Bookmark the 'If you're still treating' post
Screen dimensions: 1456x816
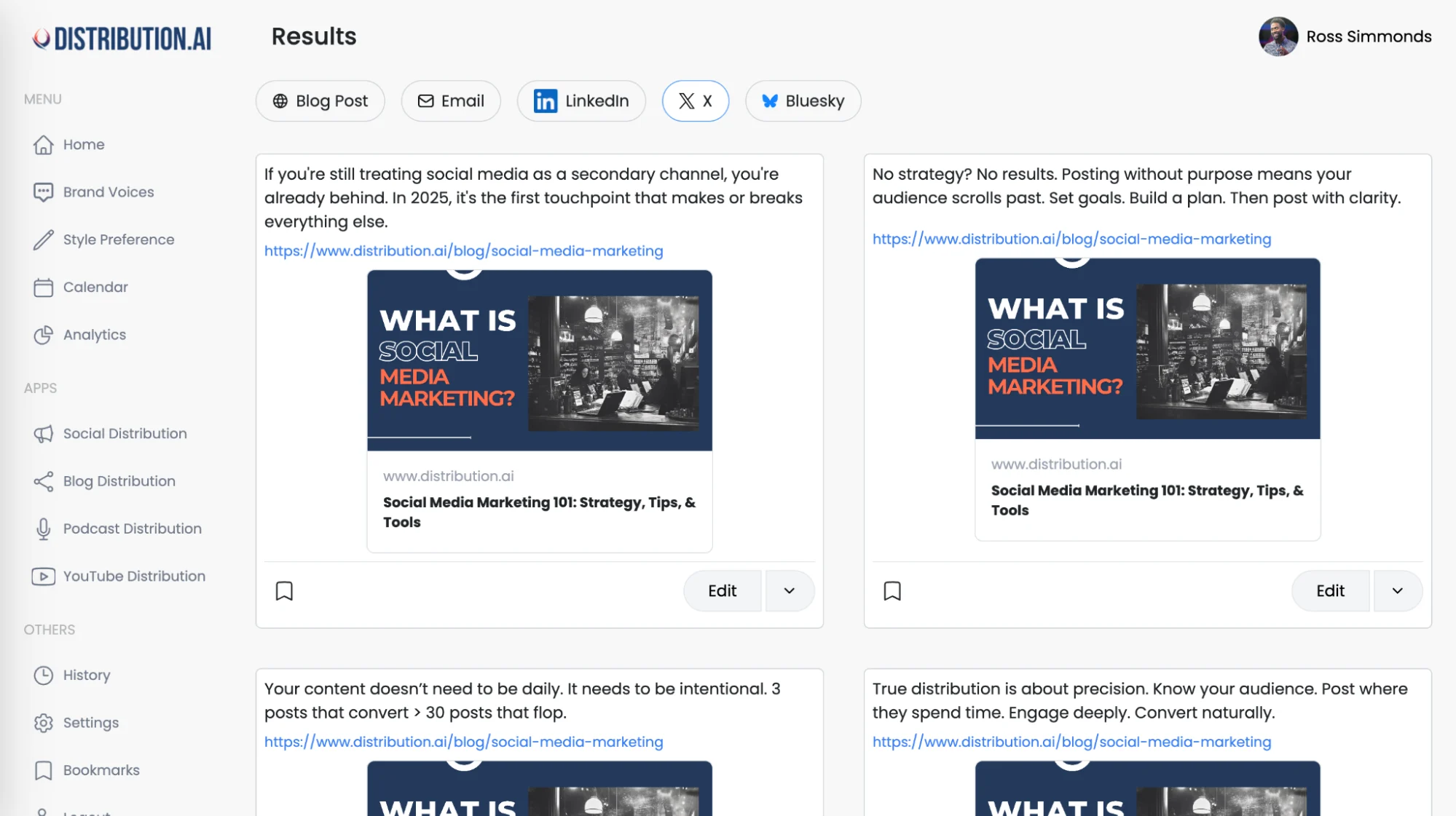pos(284,591)
